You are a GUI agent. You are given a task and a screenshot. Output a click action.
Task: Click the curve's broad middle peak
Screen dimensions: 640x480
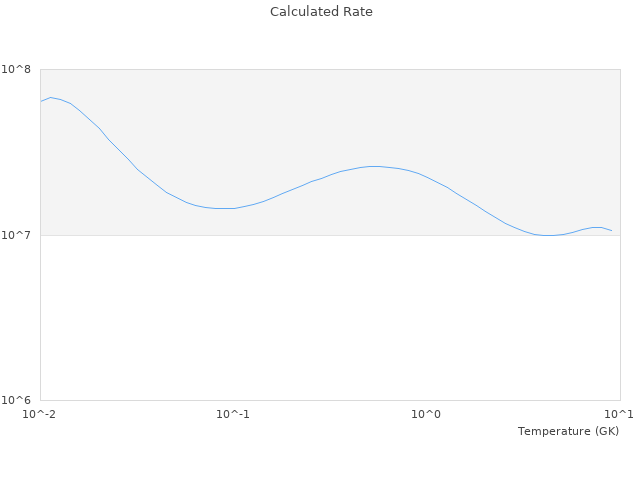[374, 166]
